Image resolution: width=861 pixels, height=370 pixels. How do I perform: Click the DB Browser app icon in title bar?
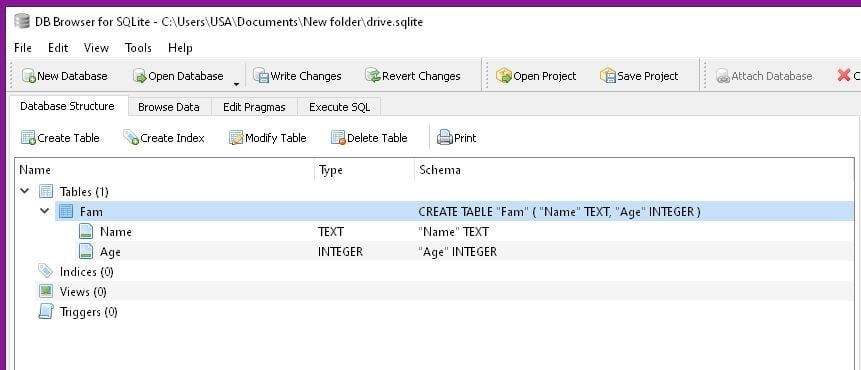tap(22, 21)
